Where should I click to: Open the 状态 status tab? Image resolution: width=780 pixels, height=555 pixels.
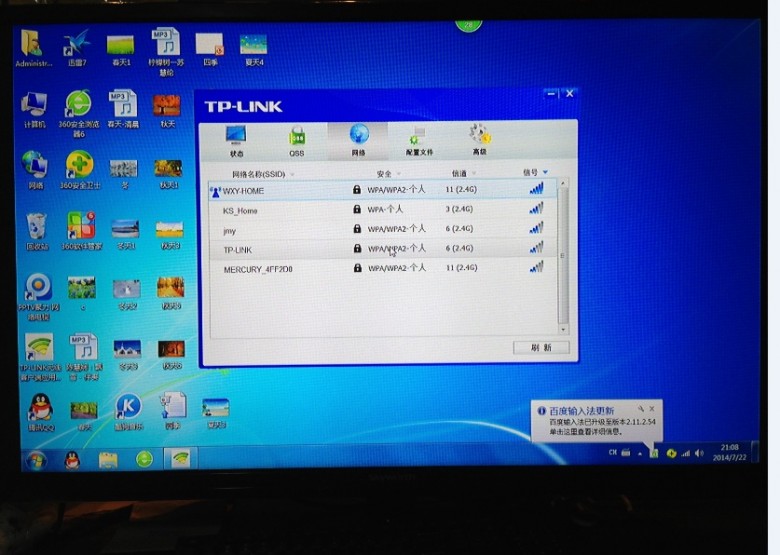coord(236,141)
